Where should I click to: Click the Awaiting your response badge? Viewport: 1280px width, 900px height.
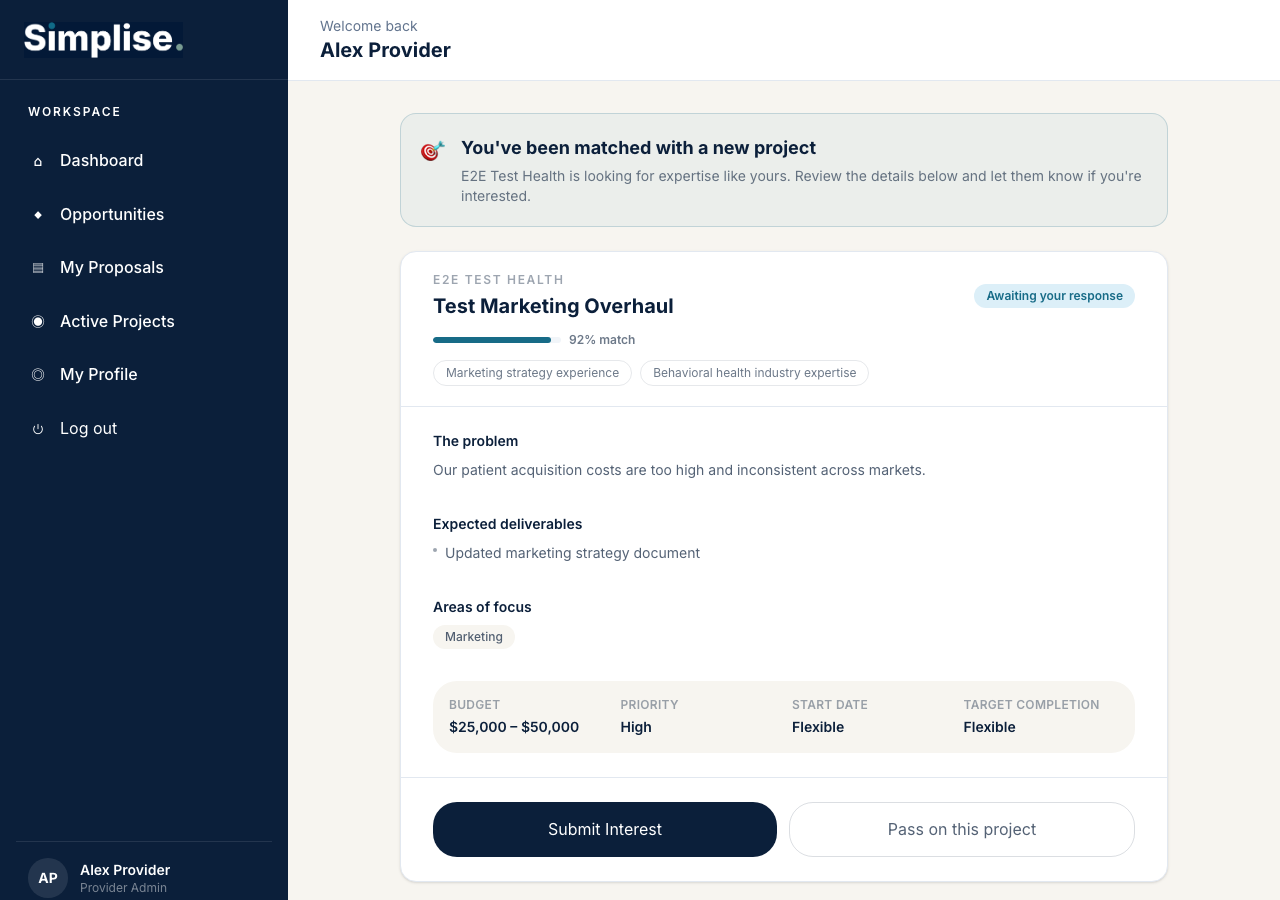pyautogui.click(x=1054, y=296)
